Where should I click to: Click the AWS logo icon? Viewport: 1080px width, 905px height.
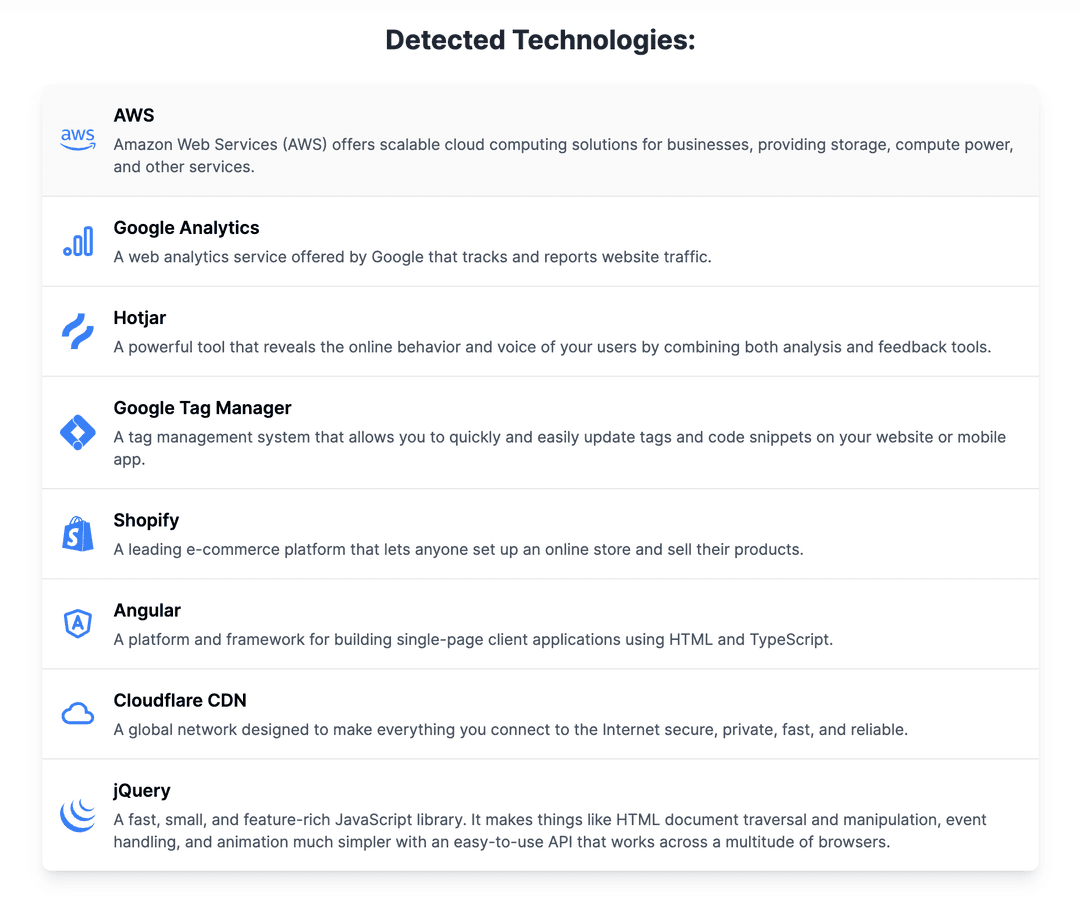(x=78, y=140)
